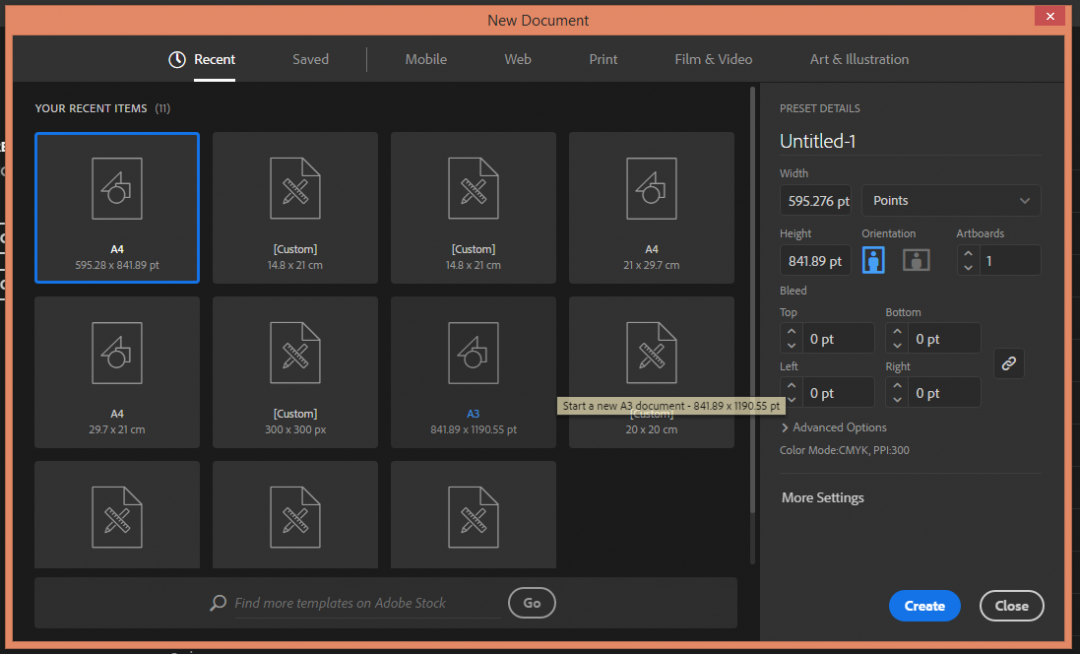Choose landscape orientation
1080x654 pixels.
(916, 261)
